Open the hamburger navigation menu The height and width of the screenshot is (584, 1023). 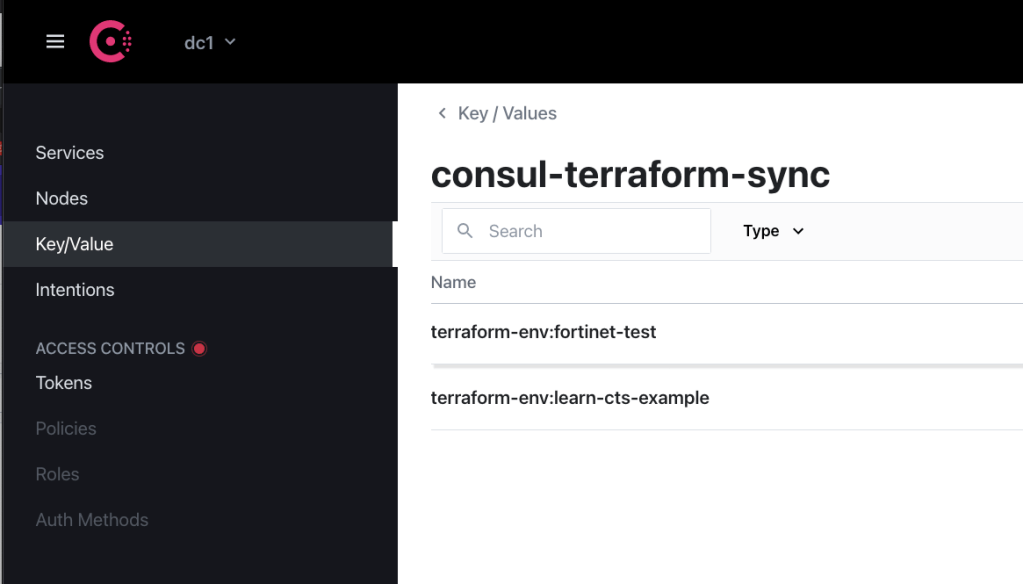(55, 42)
